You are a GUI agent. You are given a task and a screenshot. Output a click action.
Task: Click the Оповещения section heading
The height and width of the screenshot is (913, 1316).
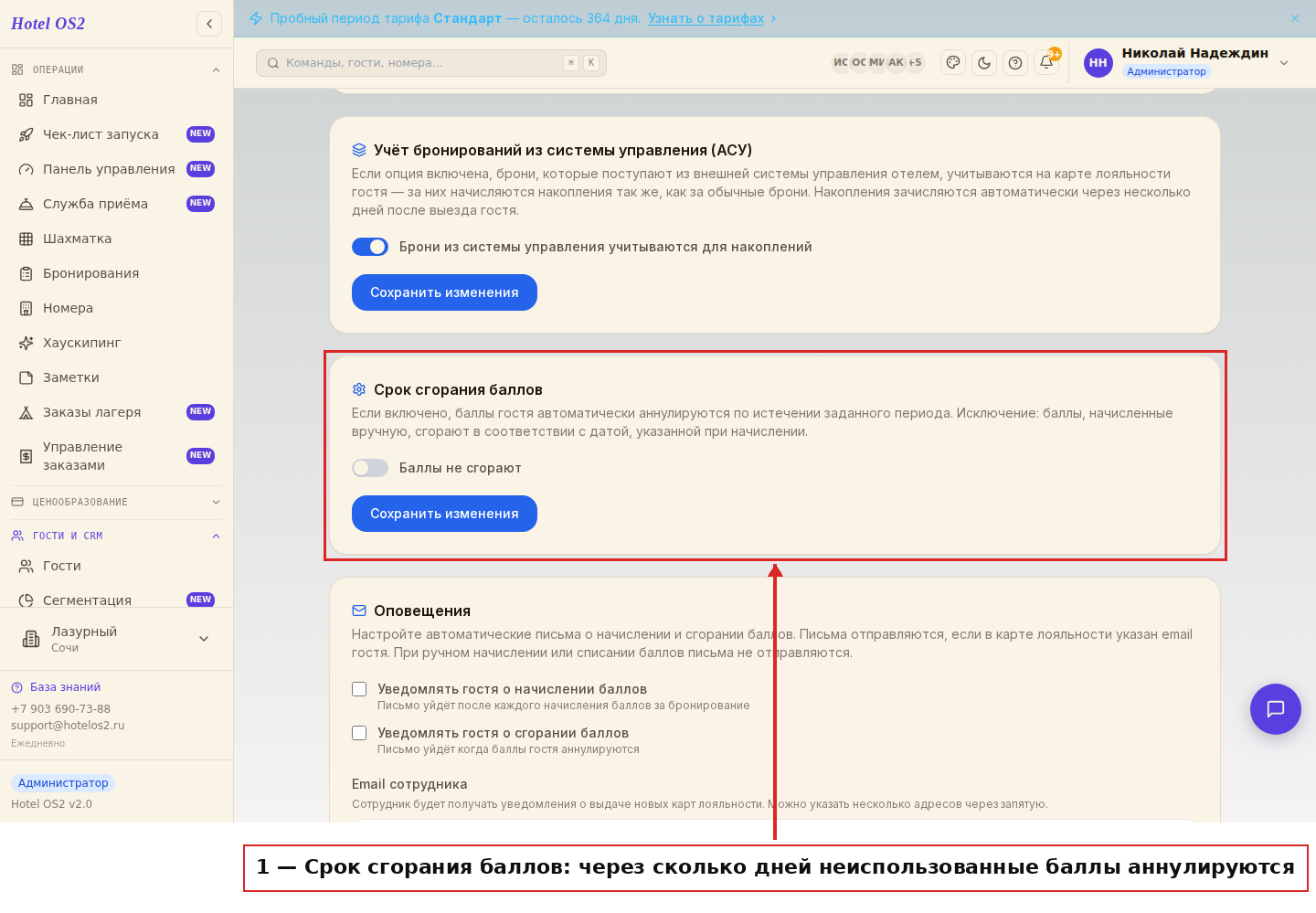tap(422, 610)
